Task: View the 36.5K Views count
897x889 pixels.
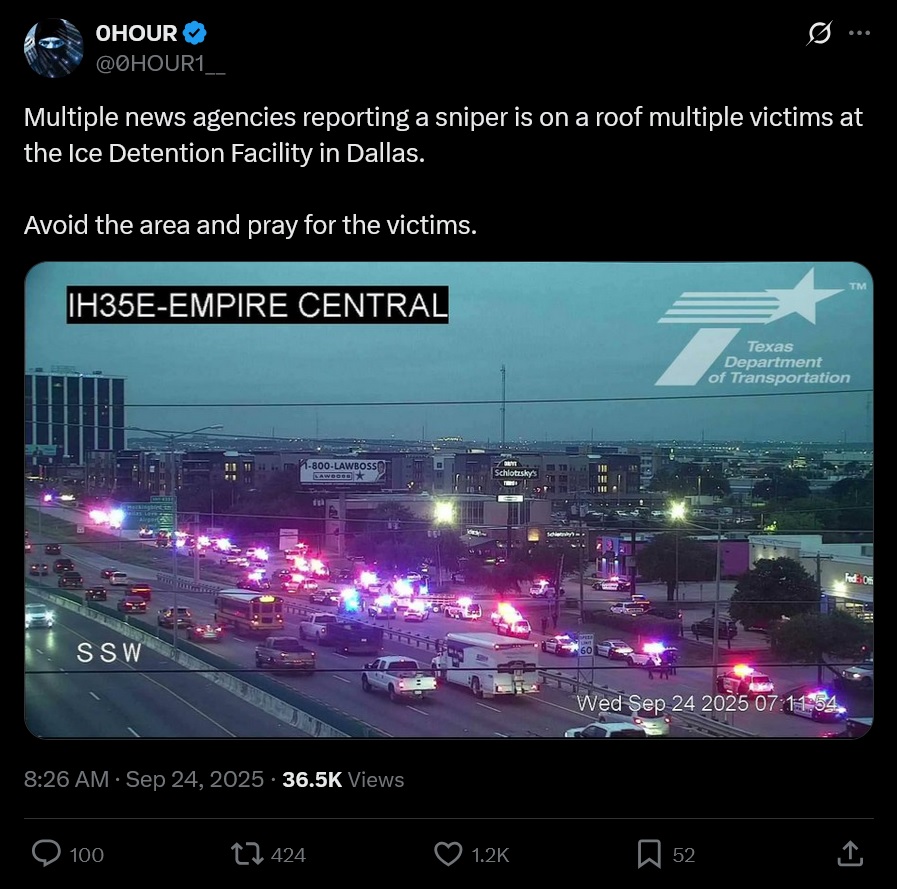Action: click(x=343, y=779)
